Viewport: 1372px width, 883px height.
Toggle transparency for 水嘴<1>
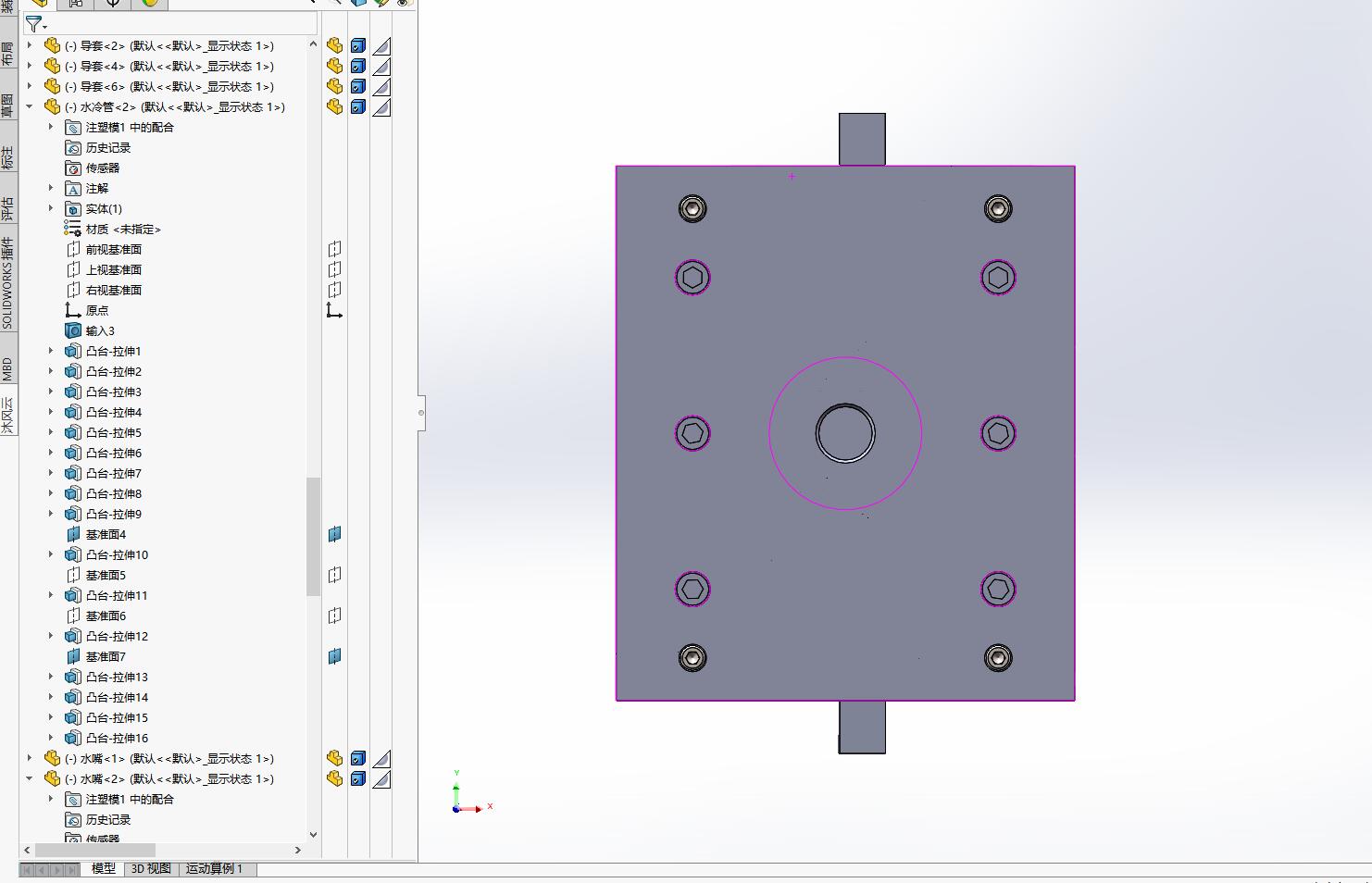tap(381, 759)
